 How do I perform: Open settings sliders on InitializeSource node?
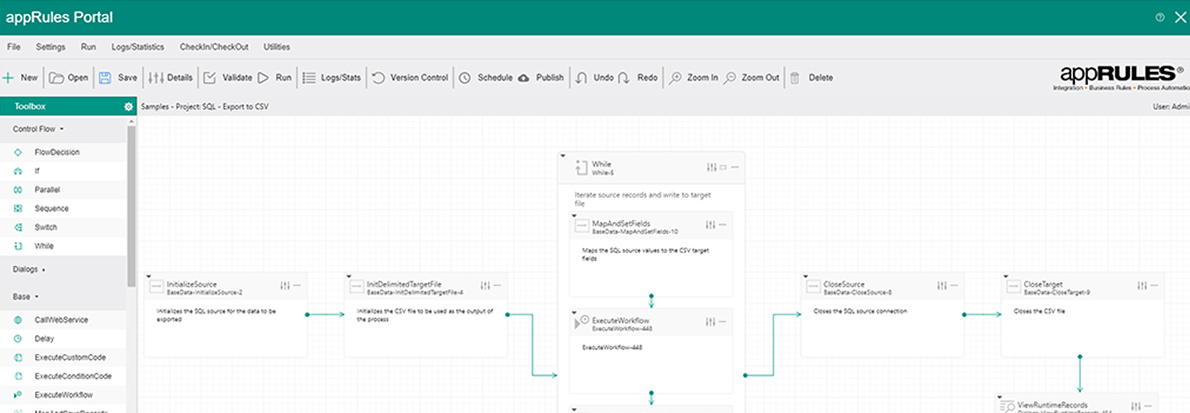(x=285, y=285)
